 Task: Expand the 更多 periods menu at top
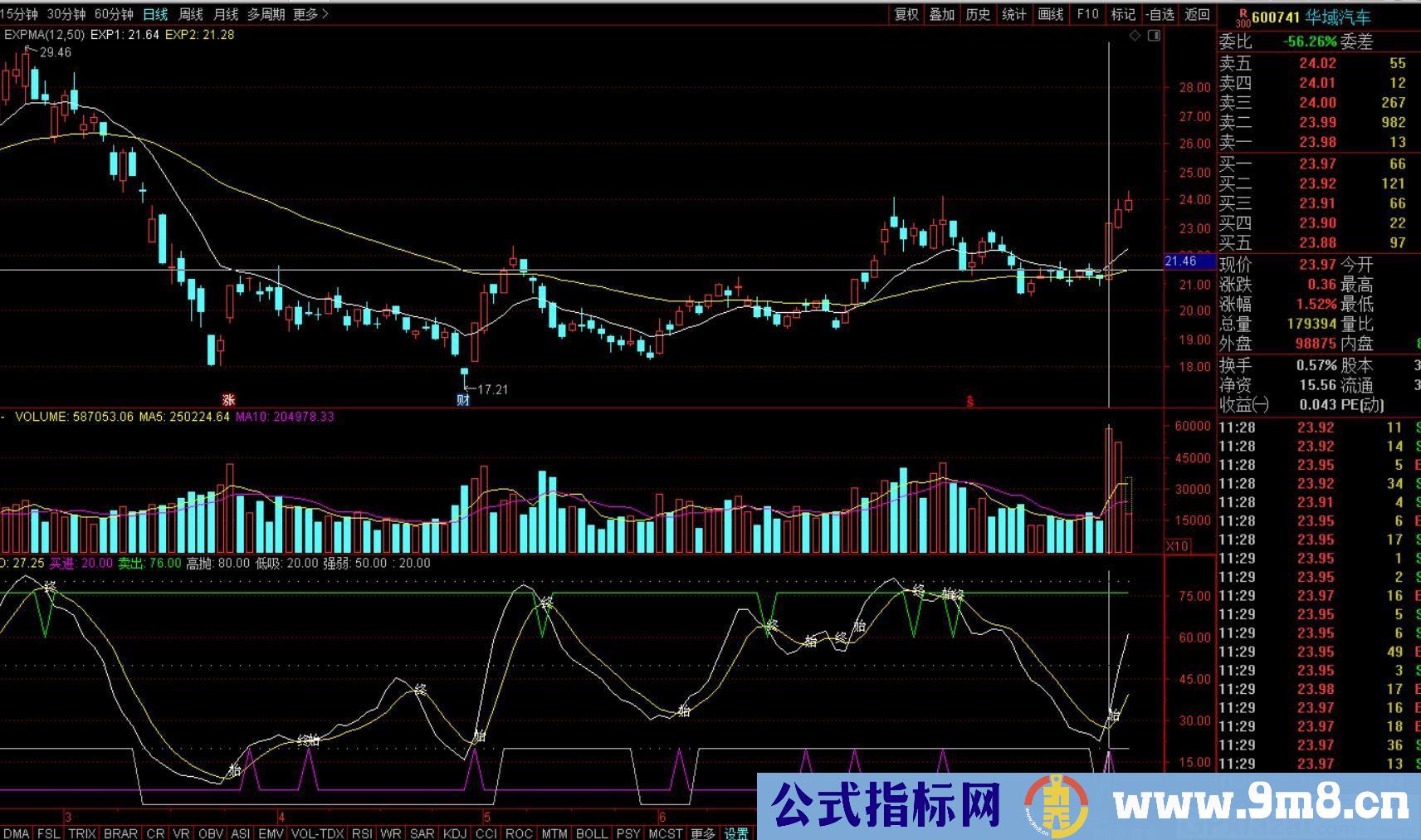310,14
